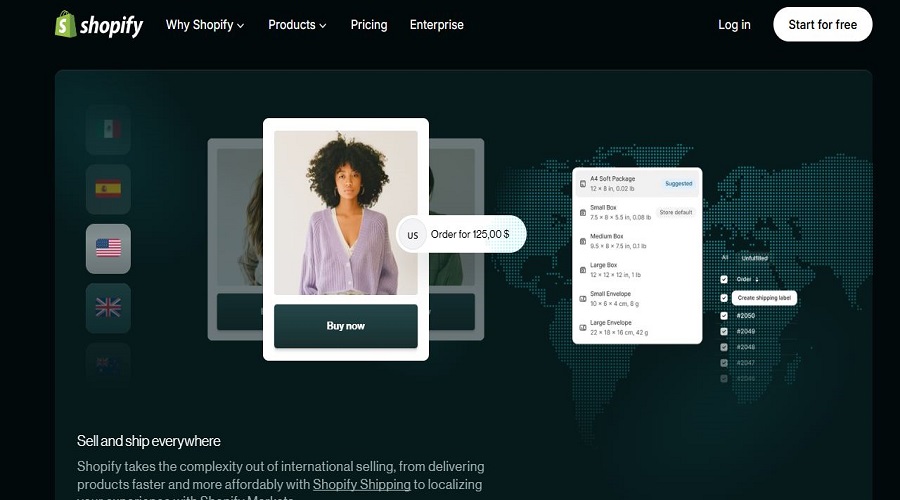Click the Small Box package icon

pos(583,212)
